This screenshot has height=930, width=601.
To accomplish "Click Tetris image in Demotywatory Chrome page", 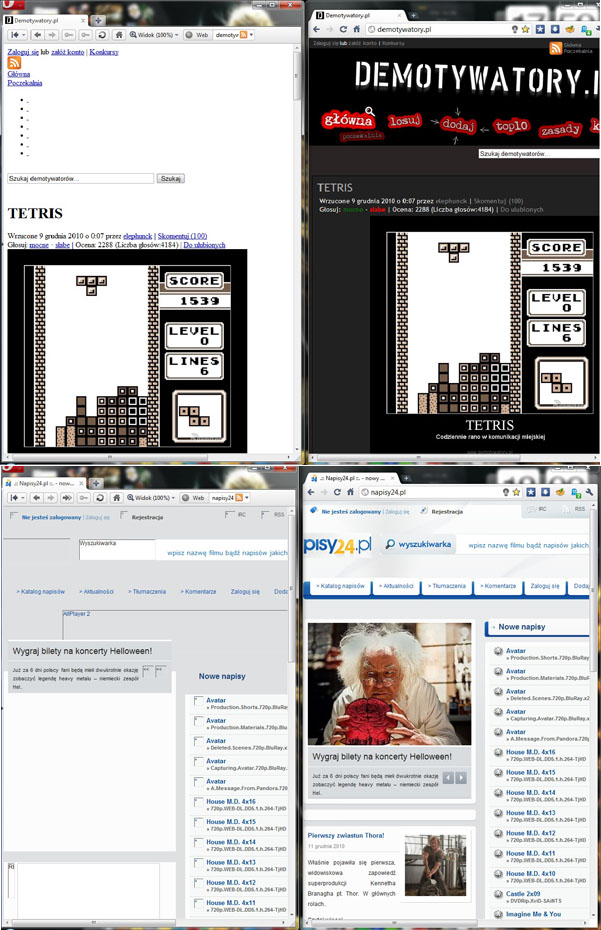I will 489,323.
